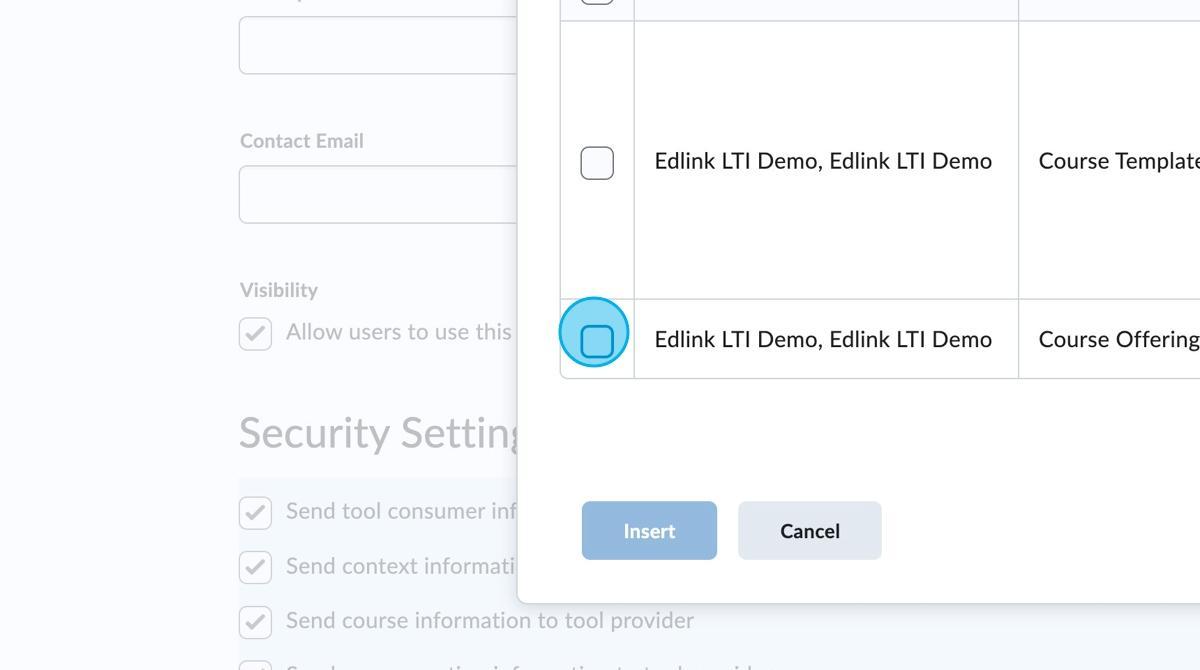The width and height of the screenshot is (1200, 670).
Task: Click the Visibility section heading
Action: point(278,289)
